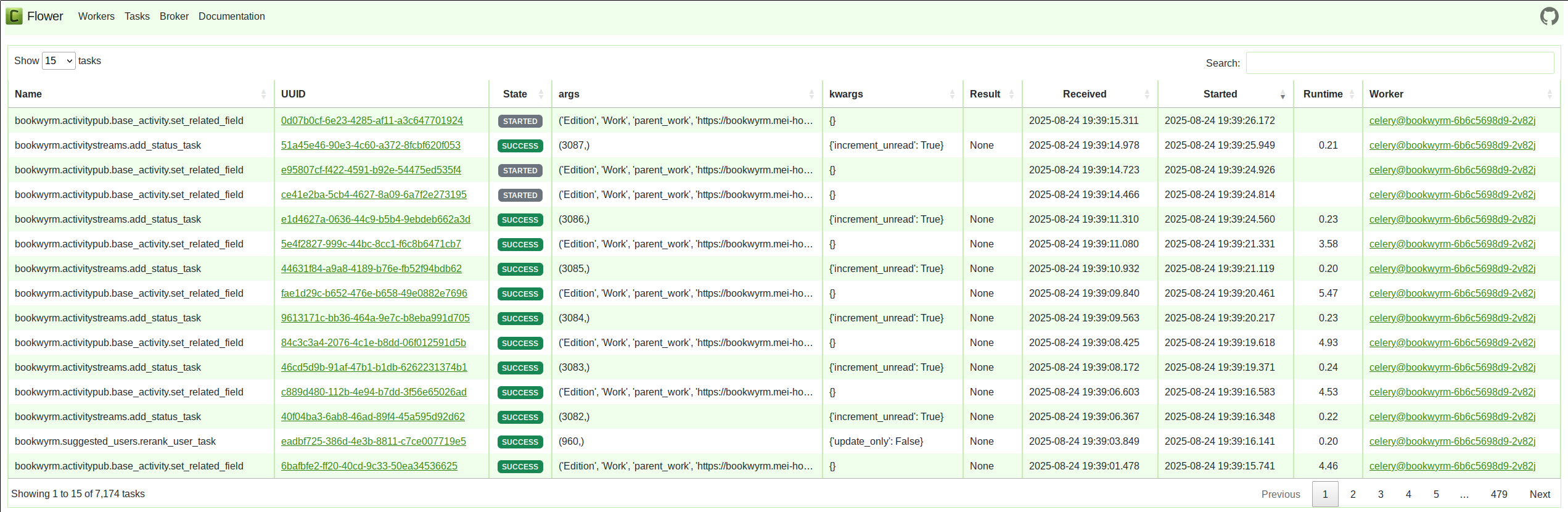Open the Workers menu
This screenshot has height=512, width=1568.
96,16
